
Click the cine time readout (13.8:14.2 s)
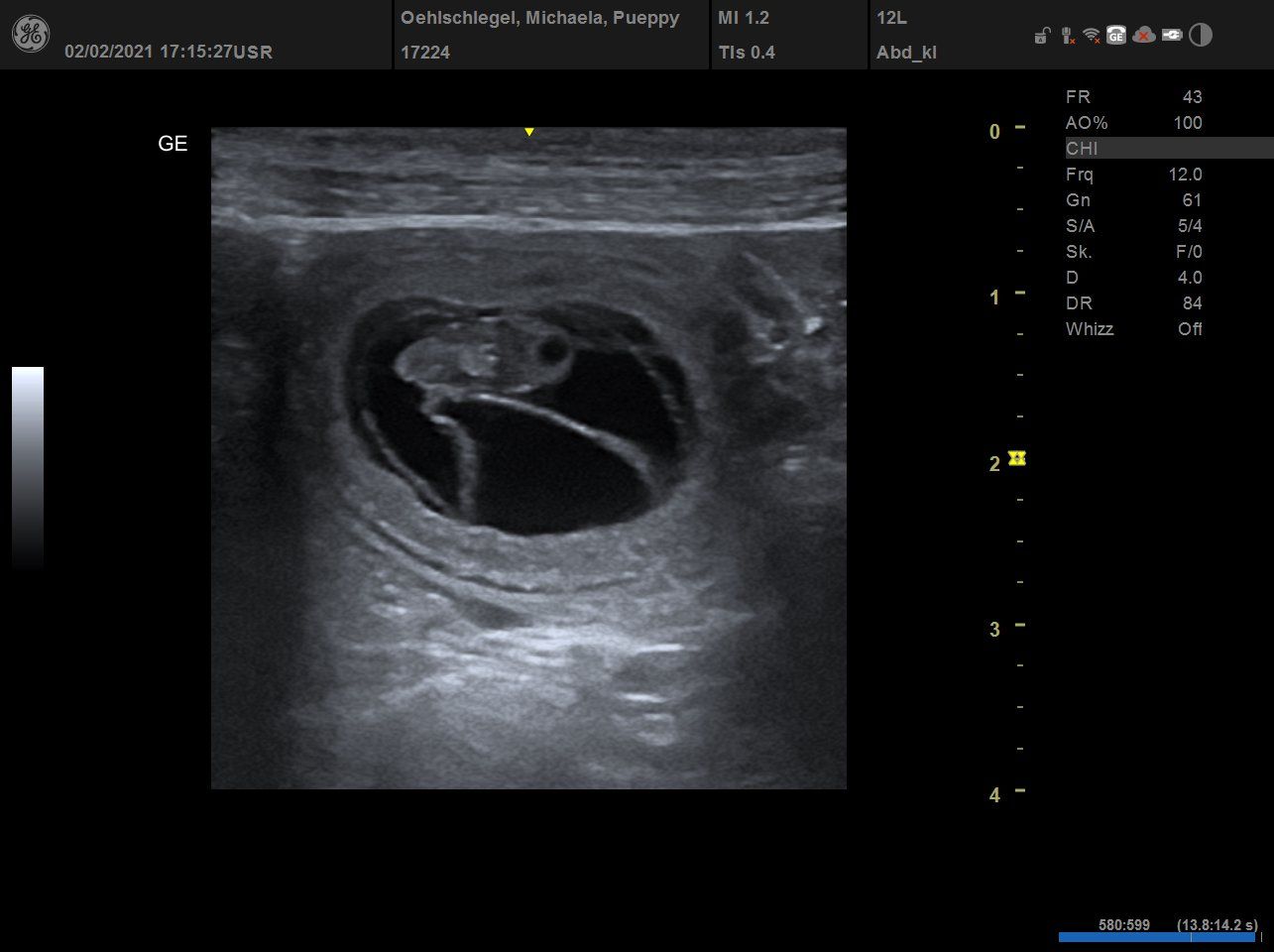click(1217, 925)
